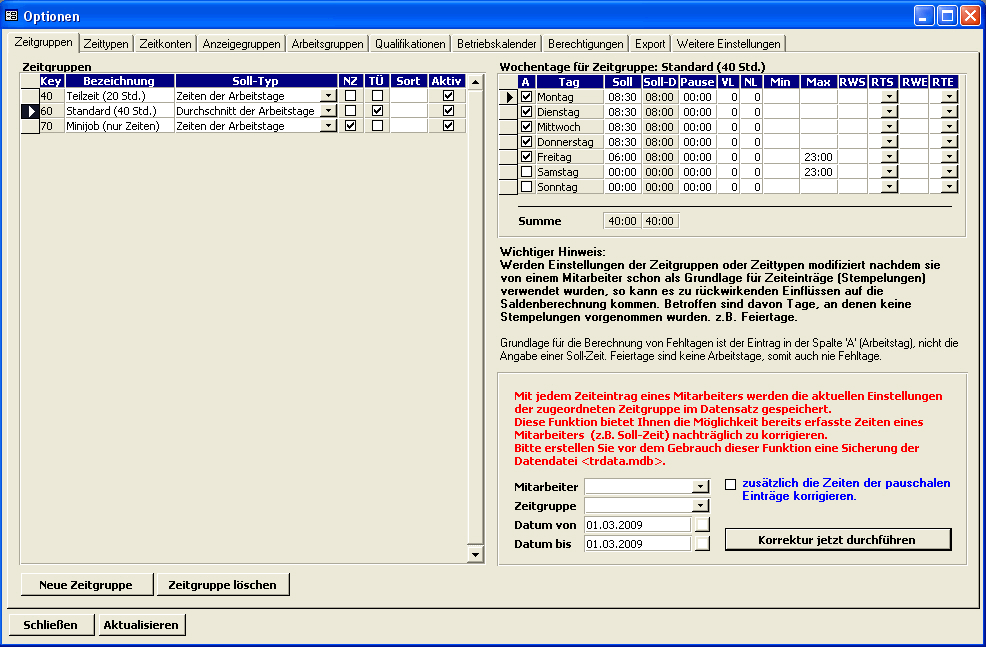986x647 pixels.
Task: Go to the Arbeitsgruppen tab
Action: click(328, 44)
